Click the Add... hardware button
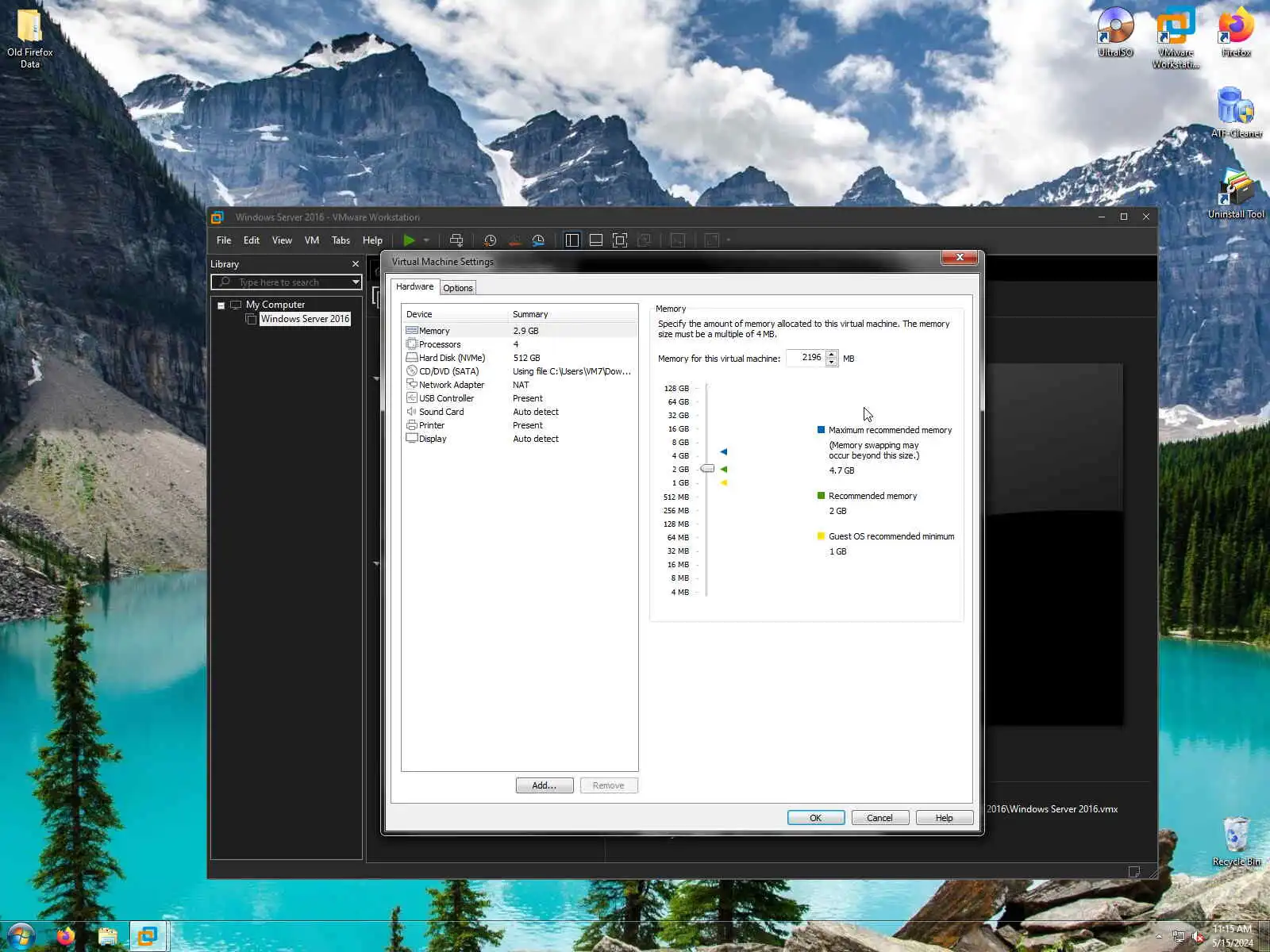Image resolution: width=1270 pixels, height=952 pixels. [545, 785]
